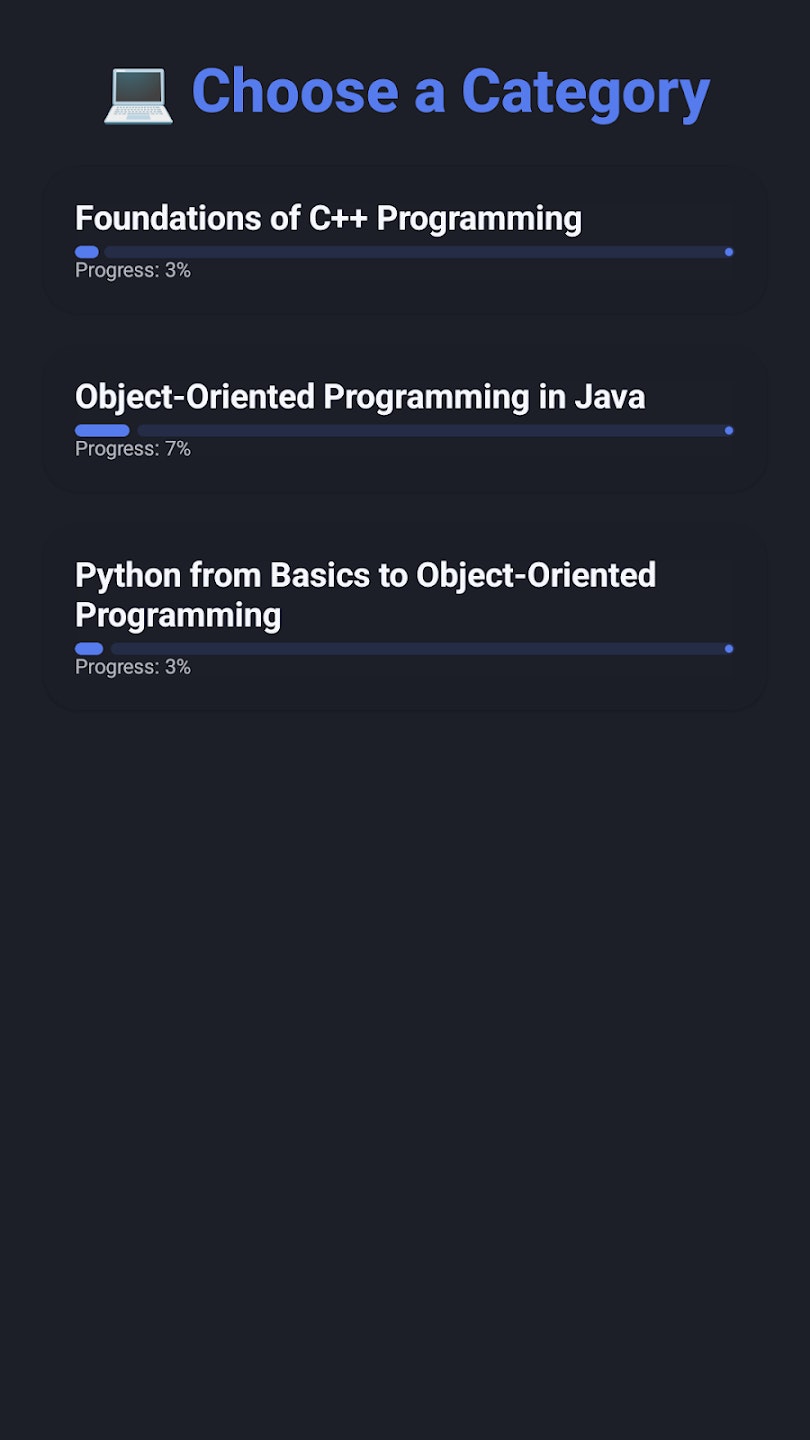The image size is (810, 1440).
Task: Click the filled portion of the Python progress bar
Action: coord(88,649)
